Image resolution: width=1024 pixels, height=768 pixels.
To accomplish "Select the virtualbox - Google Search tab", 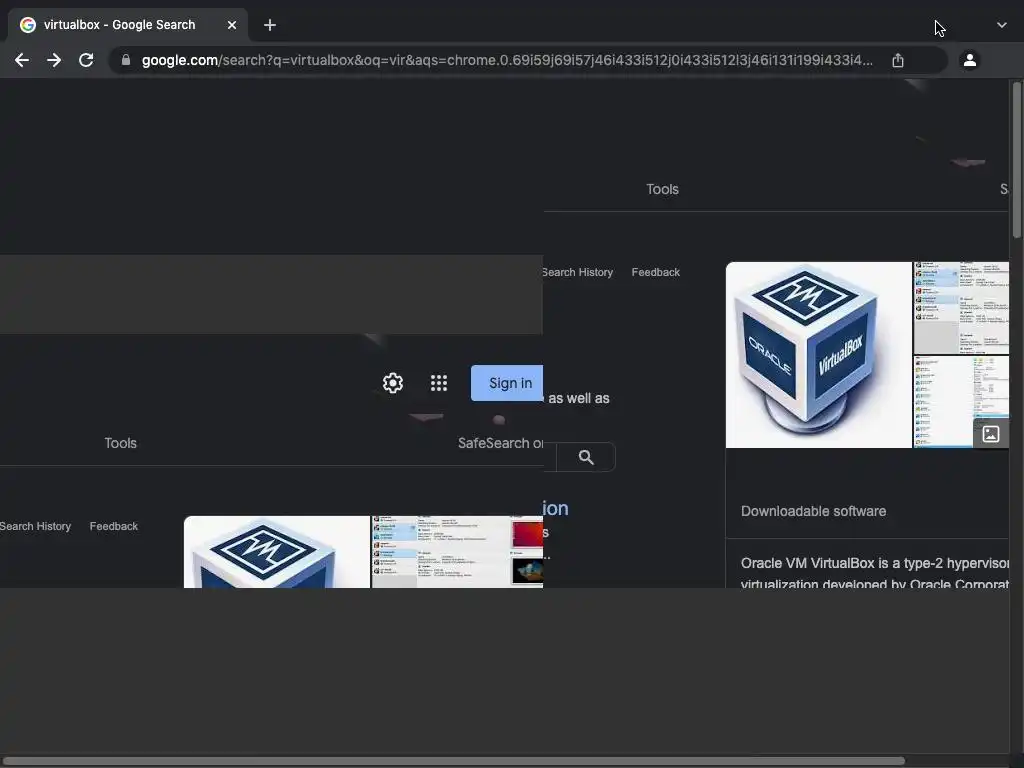I will click(128, 25).
